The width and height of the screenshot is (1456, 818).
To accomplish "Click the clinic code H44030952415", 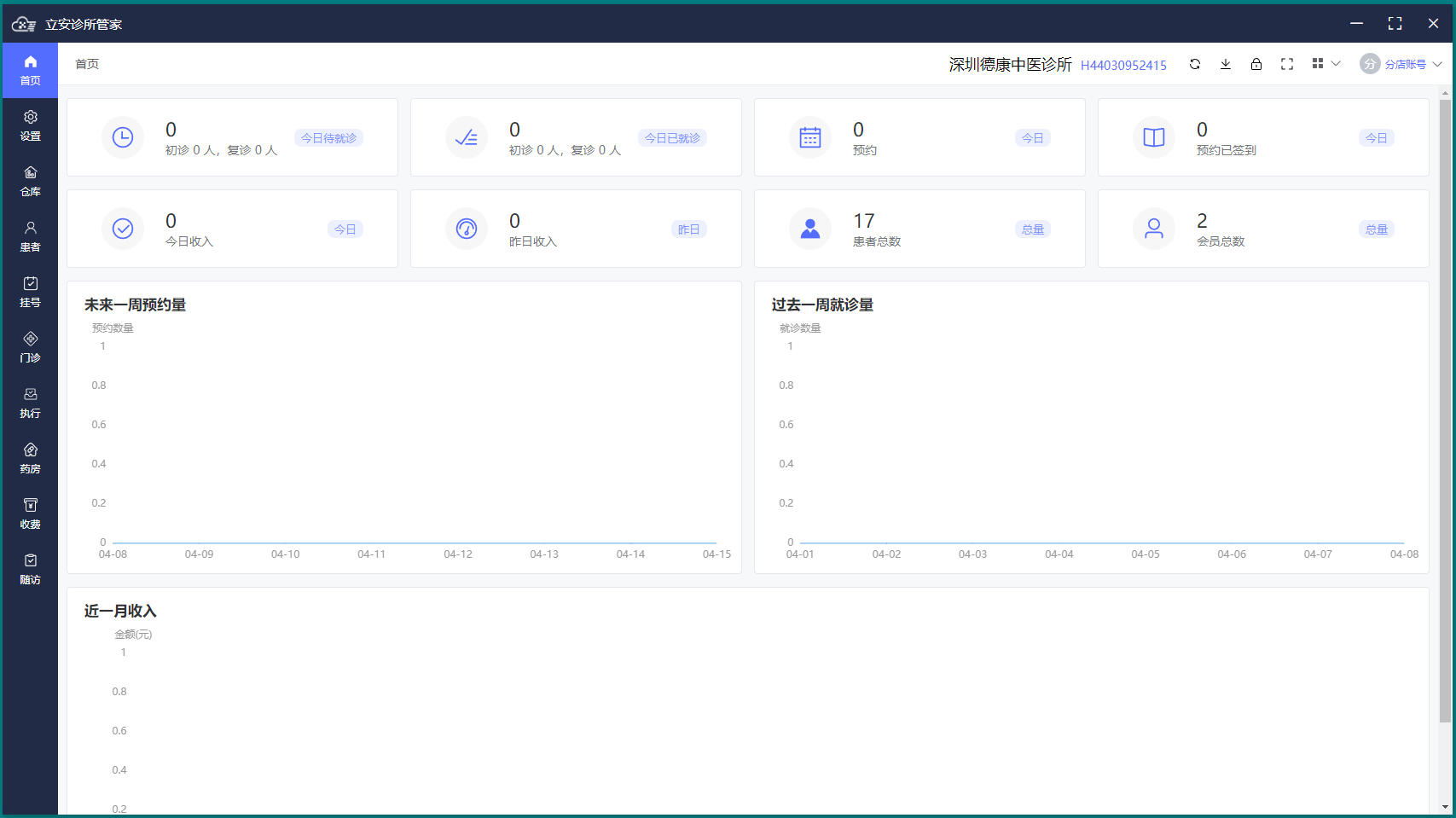I will (x=1123, y=66).
